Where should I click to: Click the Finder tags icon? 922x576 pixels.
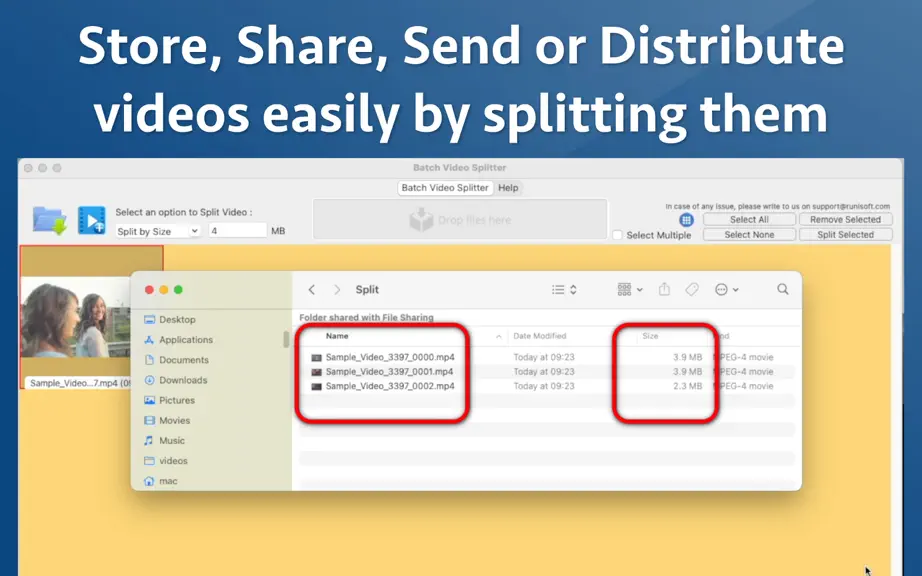tap(692, 289)
